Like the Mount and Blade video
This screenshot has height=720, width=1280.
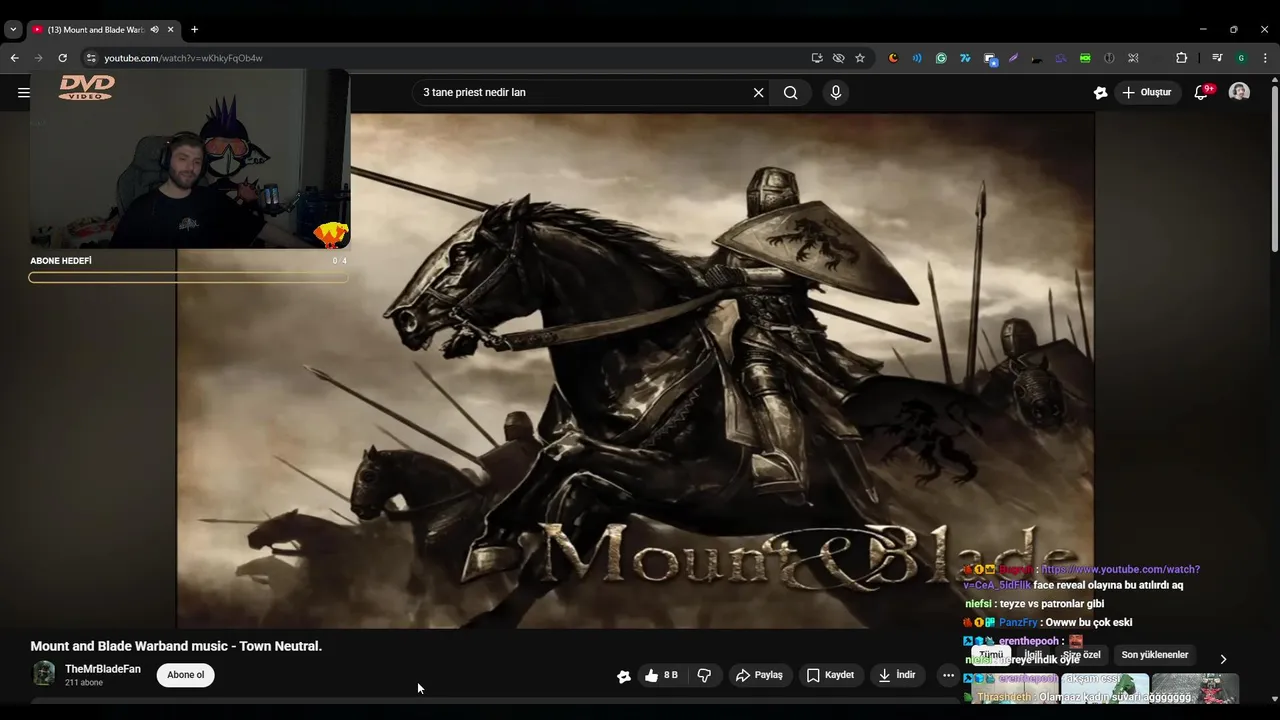coord(661,675)
